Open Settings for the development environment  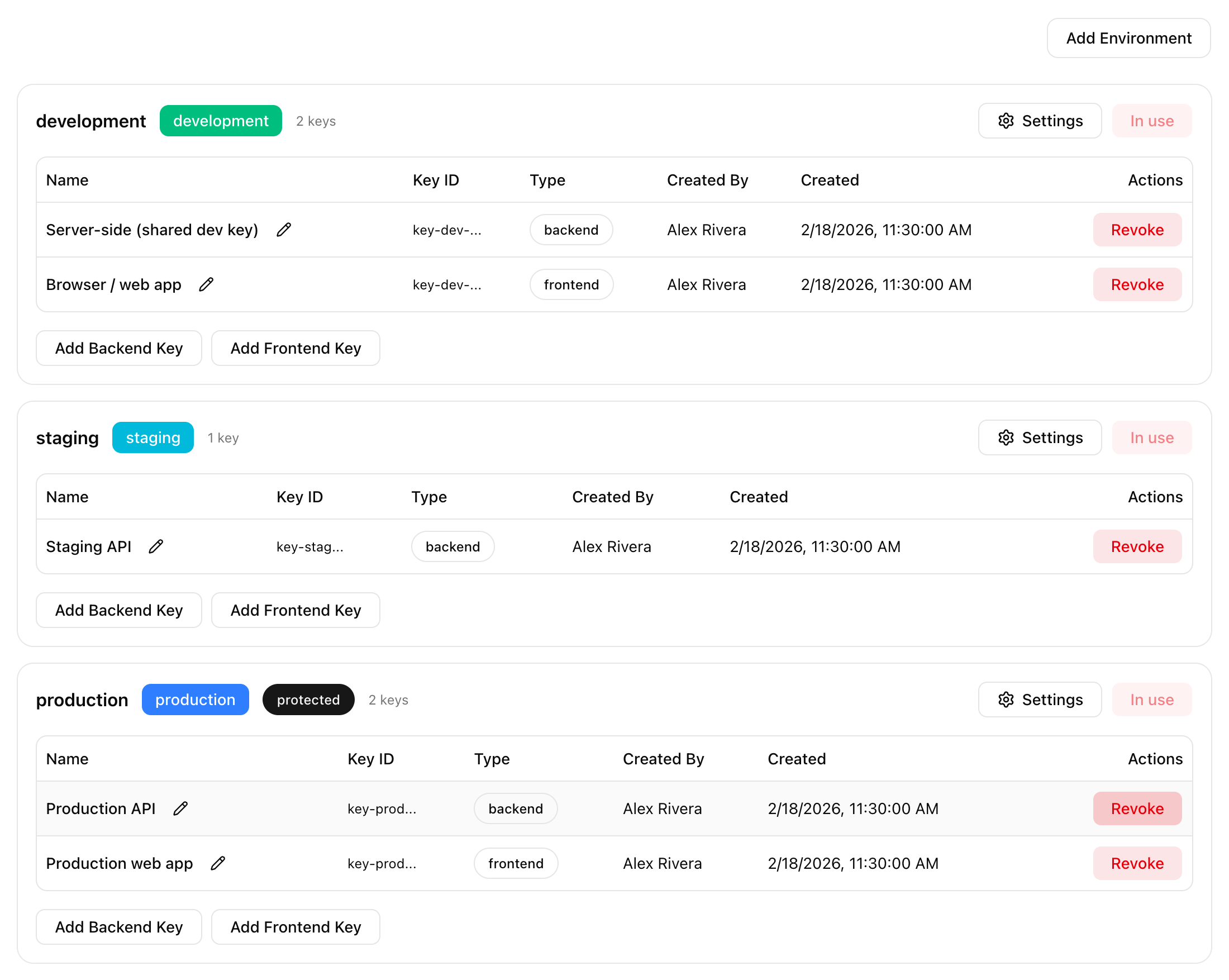click(x=1040, y=121)
